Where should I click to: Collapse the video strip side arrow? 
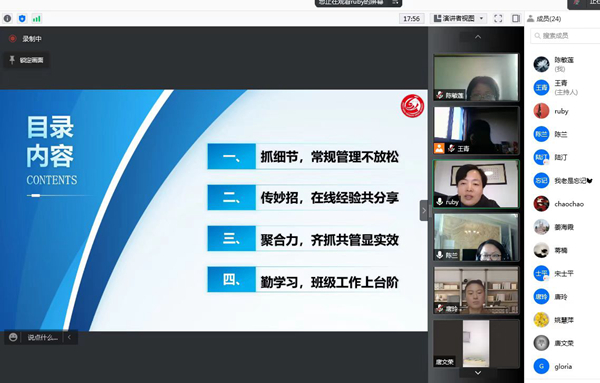(x=424, y=210)
